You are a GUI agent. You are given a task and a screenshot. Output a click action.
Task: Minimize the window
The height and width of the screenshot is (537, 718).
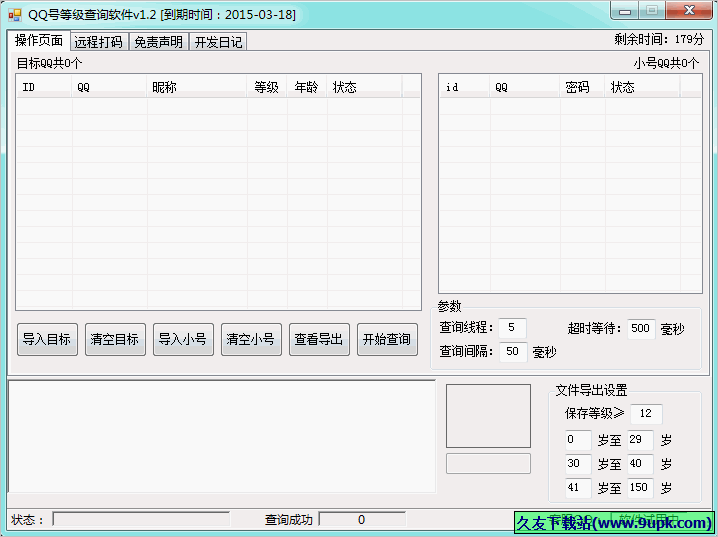[625, 11]
